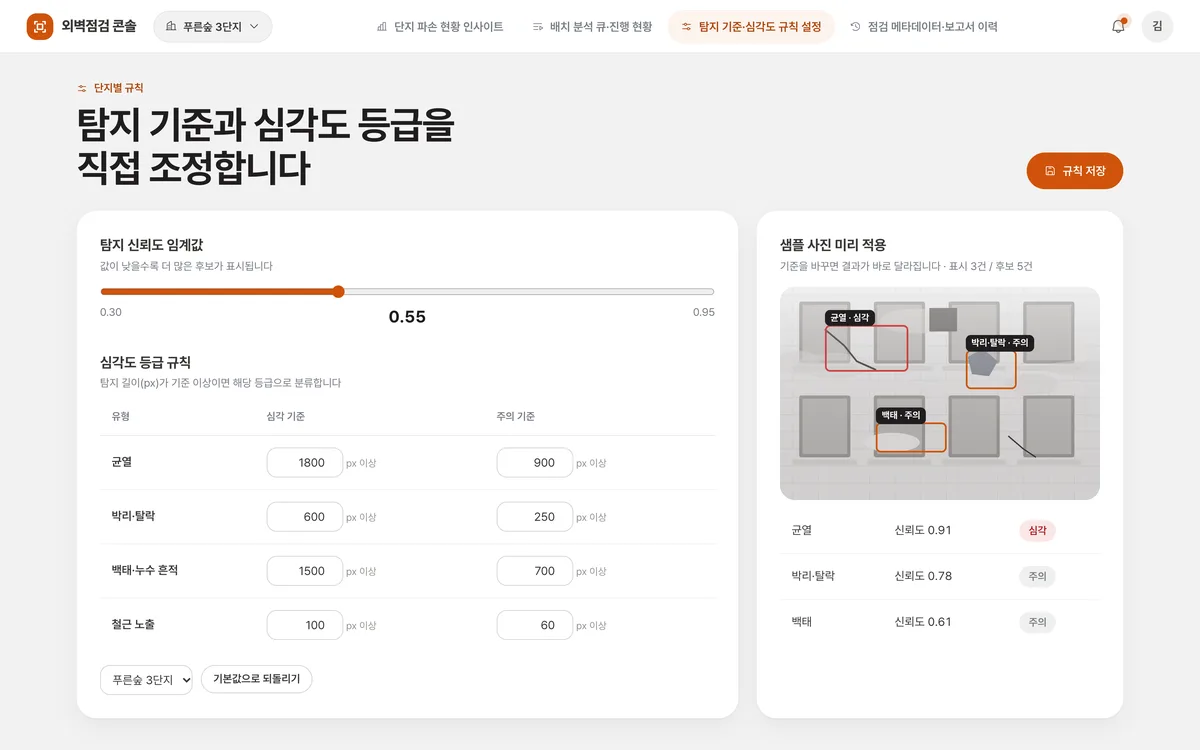1200x750 pixels.
Task: Click the 단지별 규칙 breadcrumb label
Action: coord(119,88)
